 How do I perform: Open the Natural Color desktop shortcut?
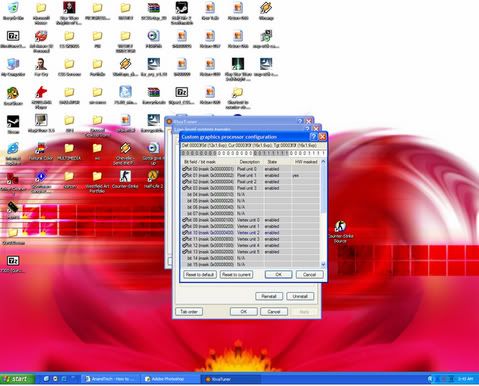click(x=41, y=151)
